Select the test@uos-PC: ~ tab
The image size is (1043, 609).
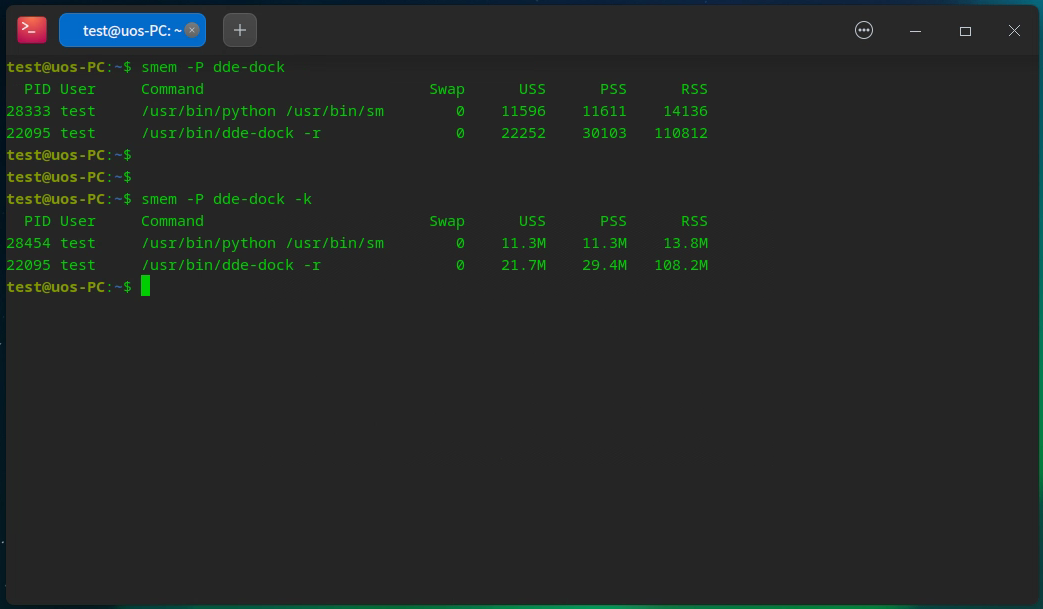132,30
